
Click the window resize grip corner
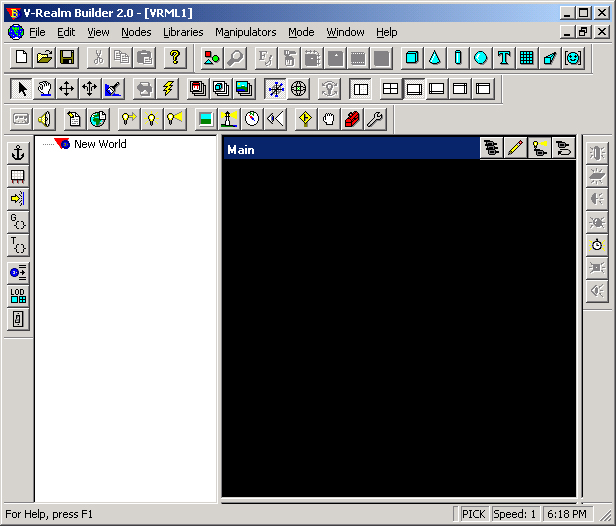click(x=605, y=515)
